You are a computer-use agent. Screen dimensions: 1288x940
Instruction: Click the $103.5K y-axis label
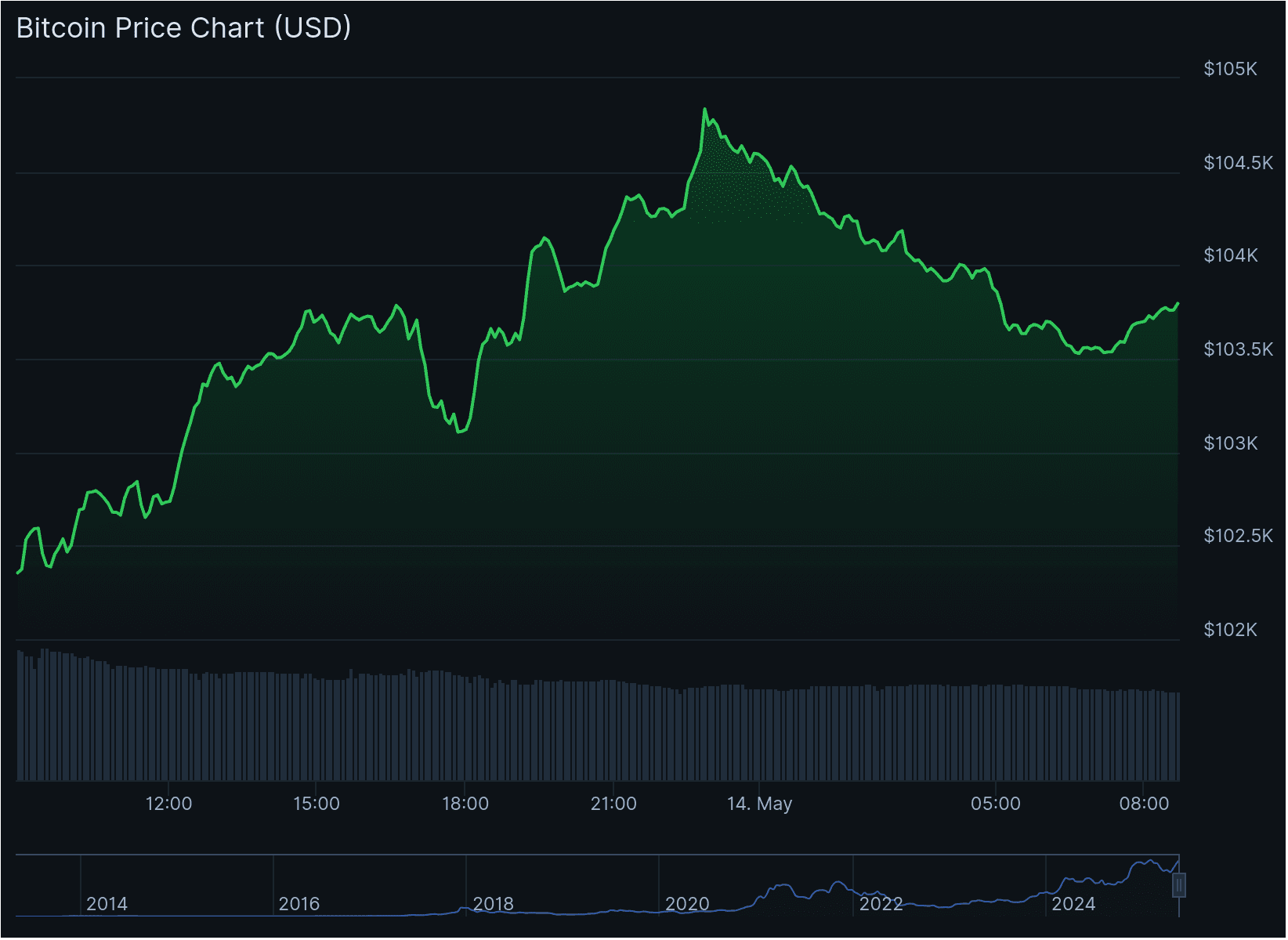click(x=1239, y=349)
